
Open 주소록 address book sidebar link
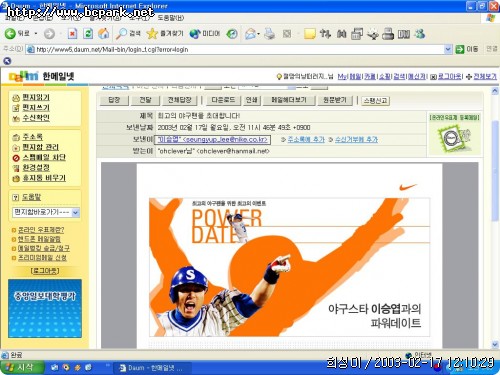tap(32, 137)
